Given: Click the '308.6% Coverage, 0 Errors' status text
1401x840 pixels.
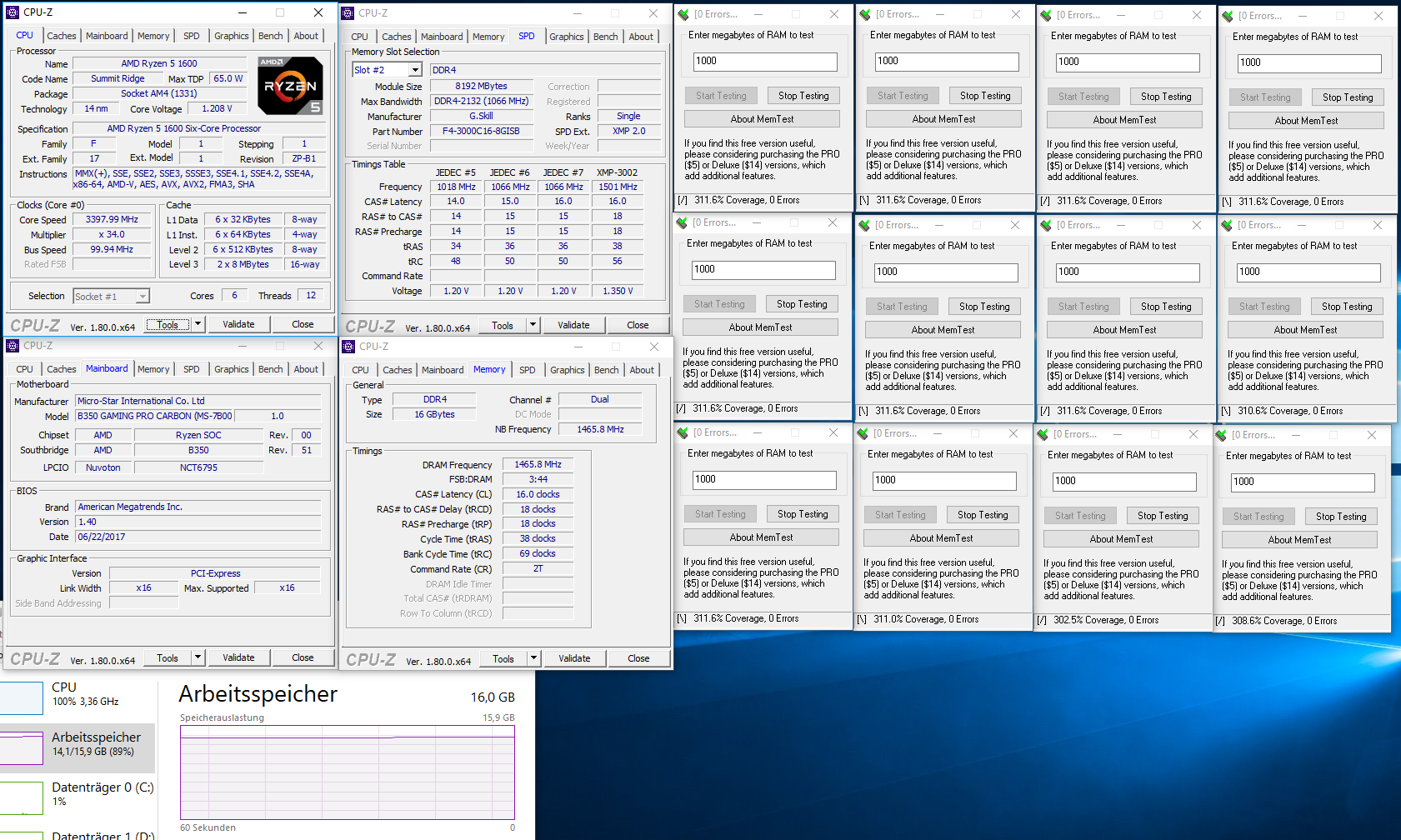Looking at the screenshot, I should 1284,621.
